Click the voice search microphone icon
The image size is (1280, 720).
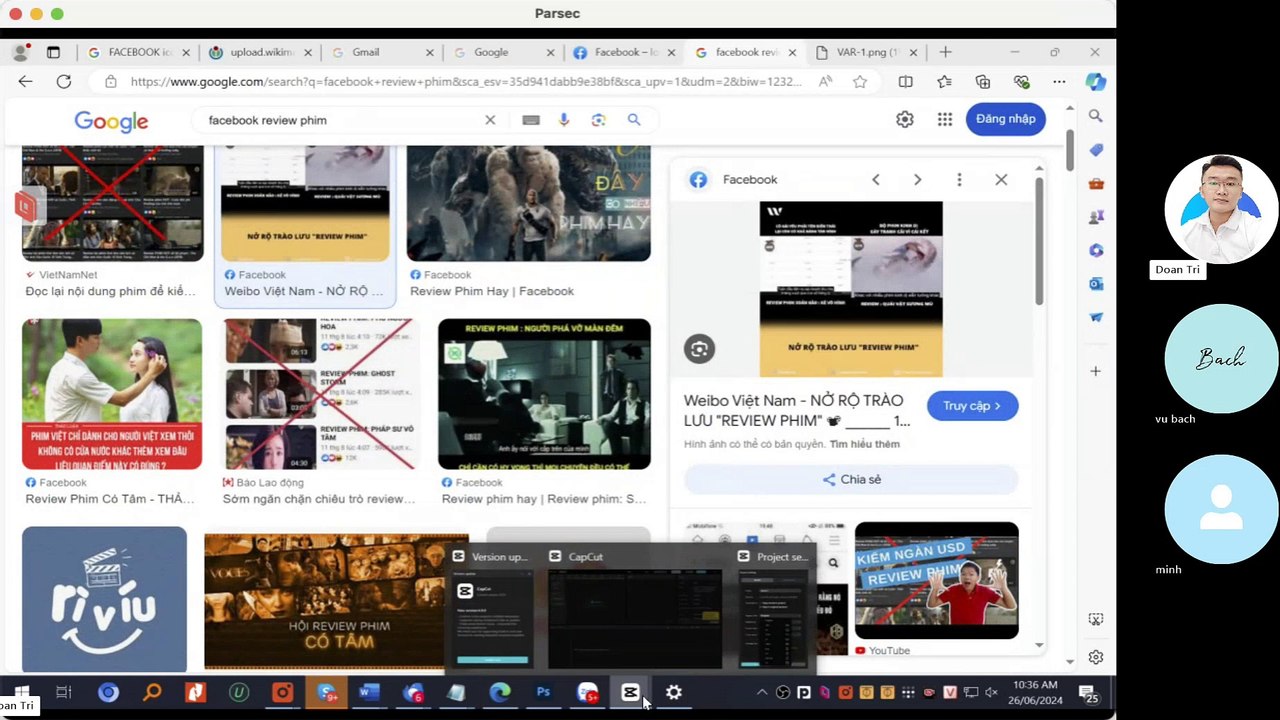click(x=564, y=120)
